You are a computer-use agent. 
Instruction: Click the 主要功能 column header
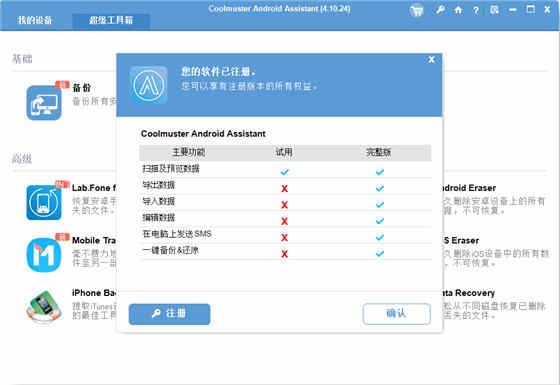189,152
